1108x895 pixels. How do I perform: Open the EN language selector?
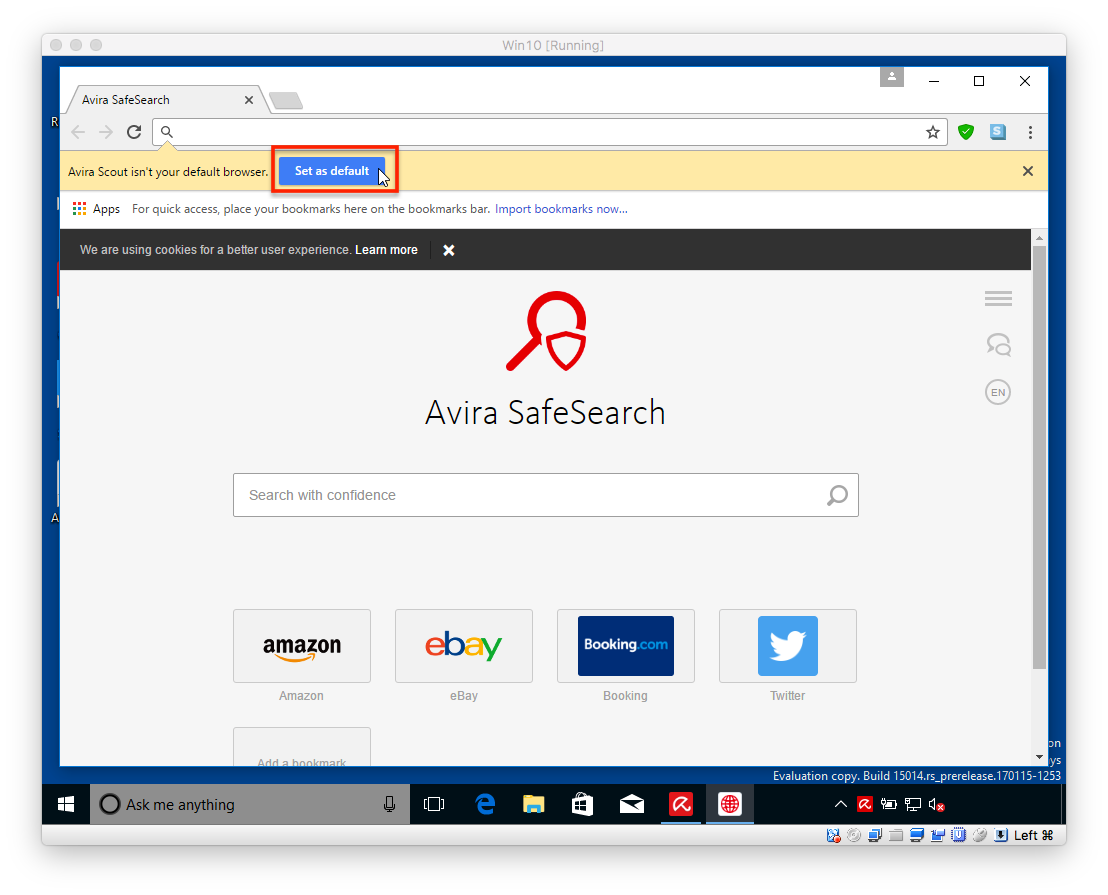click(997, 391)
